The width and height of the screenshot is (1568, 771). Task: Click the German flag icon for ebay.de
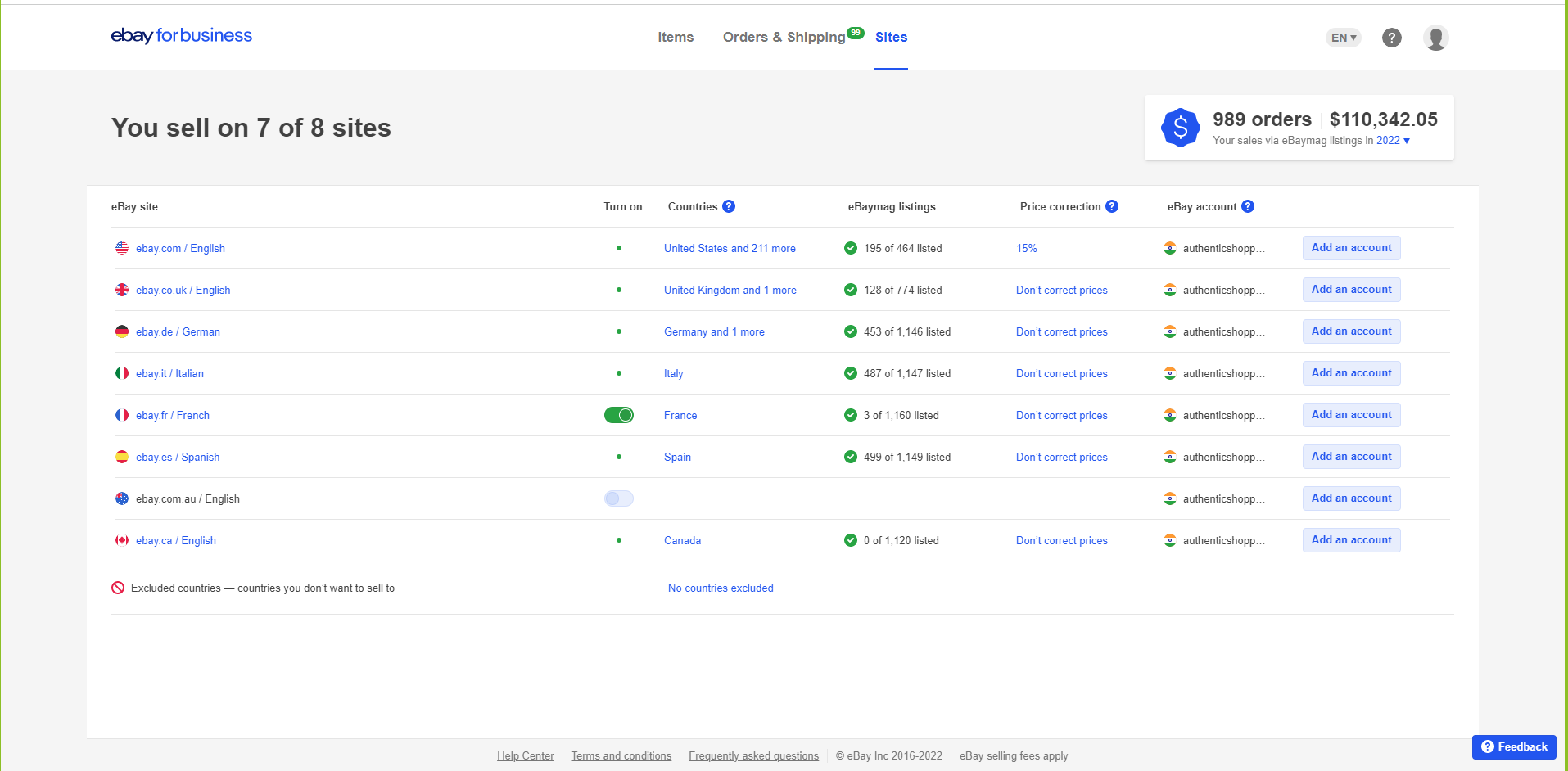pyautogui.click(x=122, y=331)
